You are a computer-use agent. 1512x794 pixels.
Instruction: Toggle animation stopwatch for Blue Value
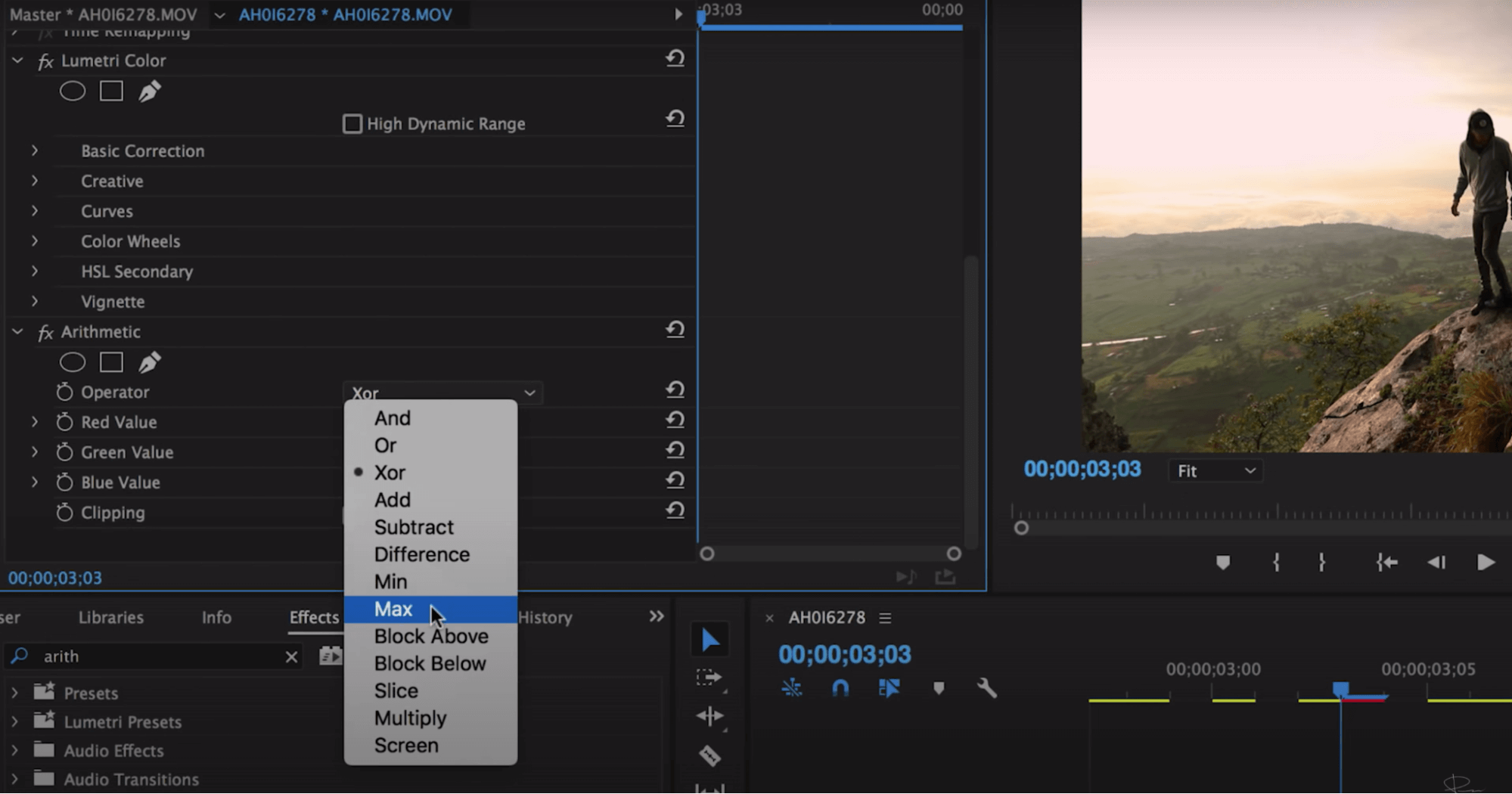64,482
